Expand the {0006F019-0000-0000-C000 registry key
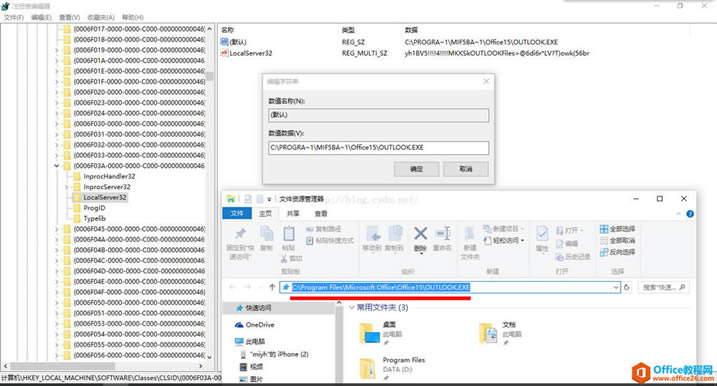Image resolution: width=717 pixels, height=386 pixels. click(x=57, y=50)
